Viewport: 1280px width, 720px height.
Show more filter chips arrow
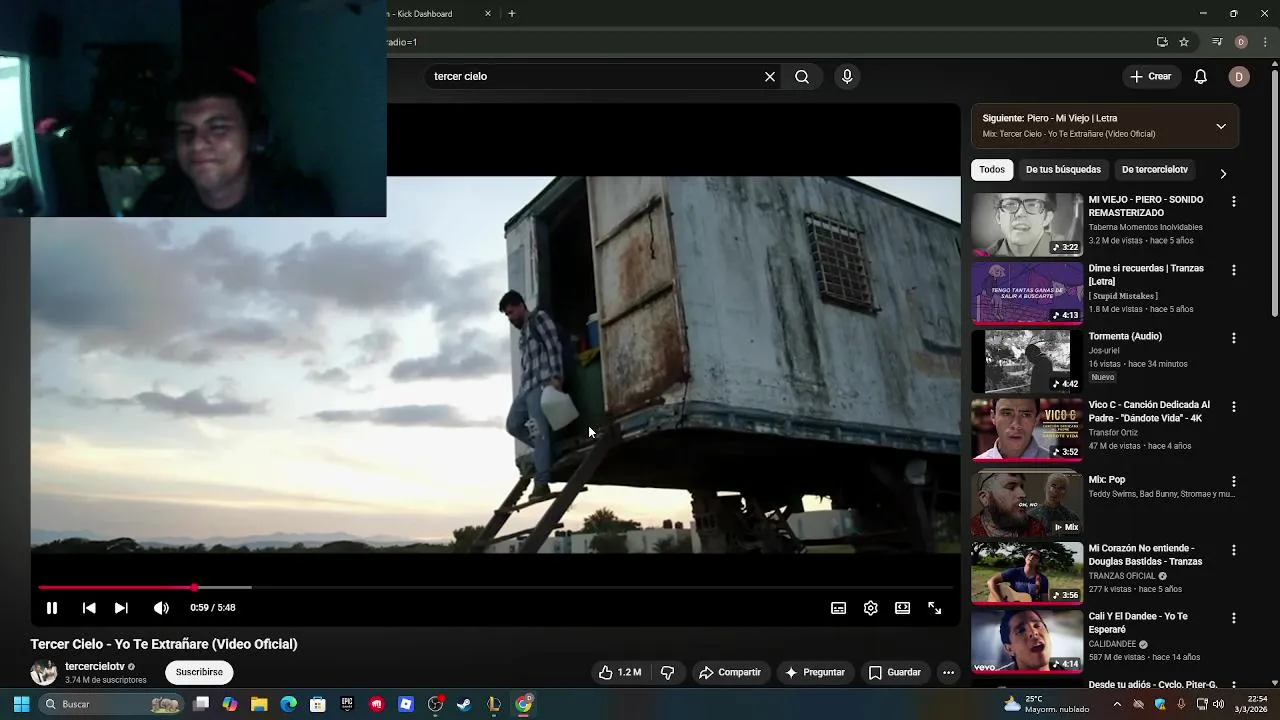point(1223,173)
